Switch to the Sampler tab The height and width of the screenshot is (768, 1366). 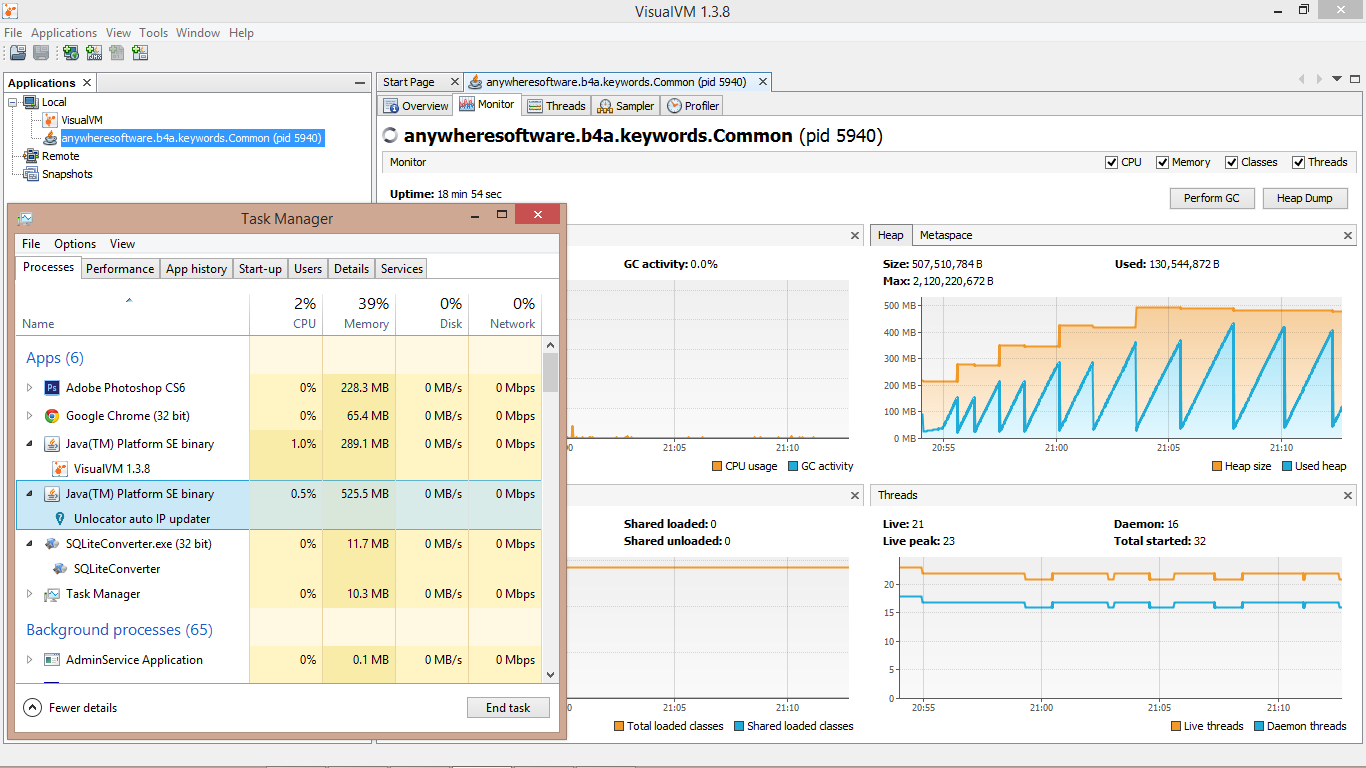pos(626,106)
